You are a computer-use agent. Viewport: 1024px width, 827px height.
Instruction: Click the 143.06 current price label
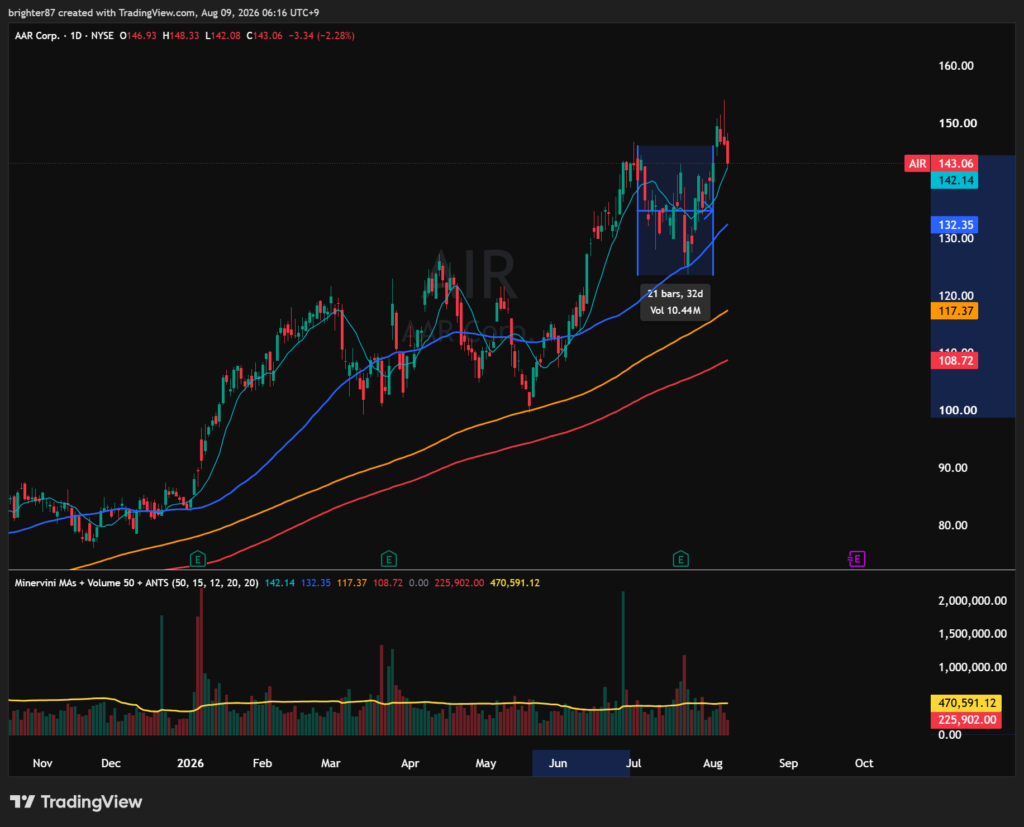(955, 163)
